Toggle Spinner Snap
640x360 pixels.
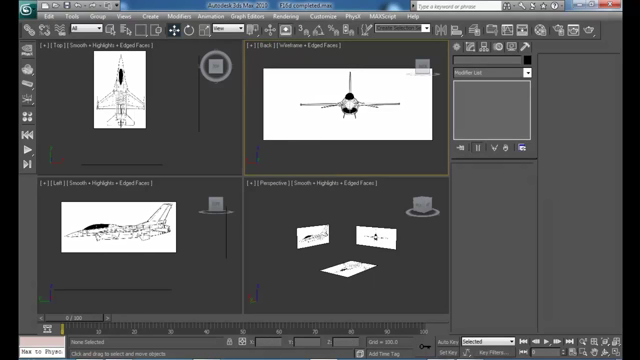348,30
